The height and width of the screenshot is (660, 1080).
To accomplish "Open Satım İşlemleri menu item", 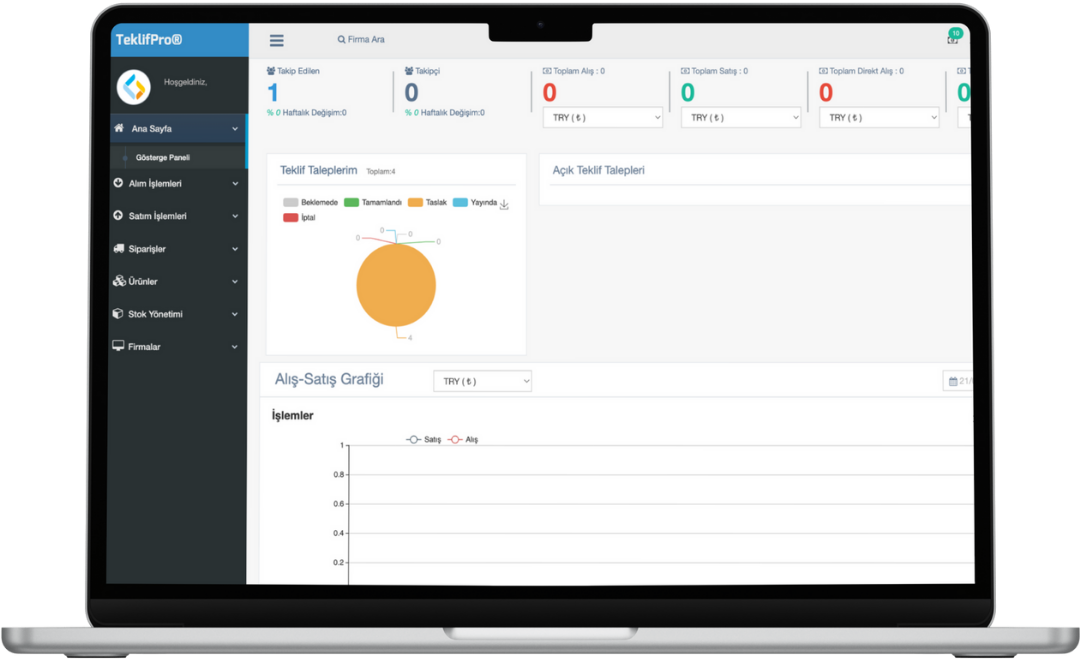I will click(178, 216).
